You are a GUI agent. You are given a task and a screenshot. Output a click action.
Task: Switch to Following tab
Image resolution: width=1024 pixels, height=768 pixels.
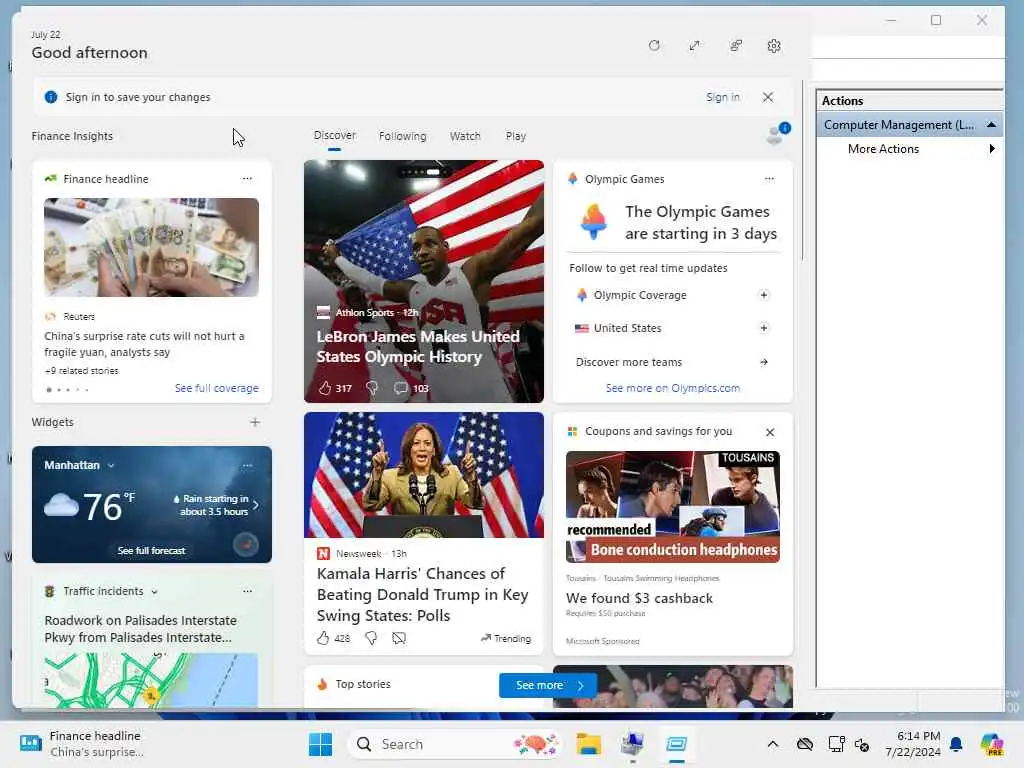coord(402,136)
